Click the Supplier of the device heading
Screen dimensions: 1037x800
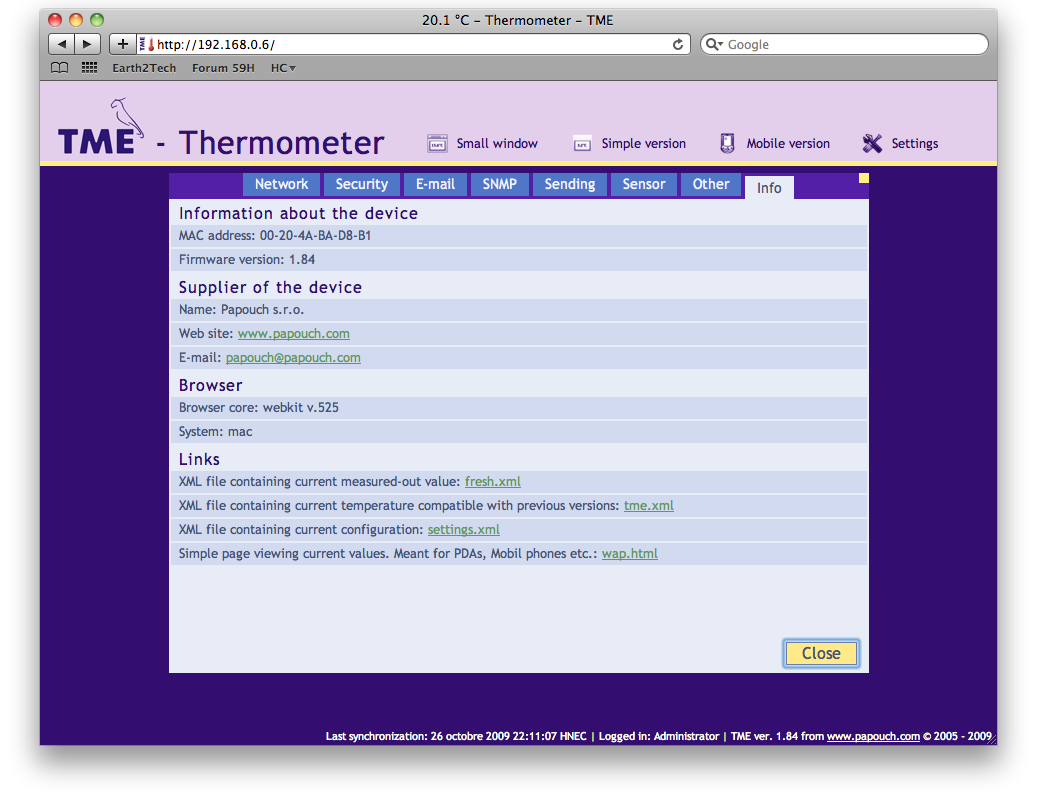click(x=270, y=288)
